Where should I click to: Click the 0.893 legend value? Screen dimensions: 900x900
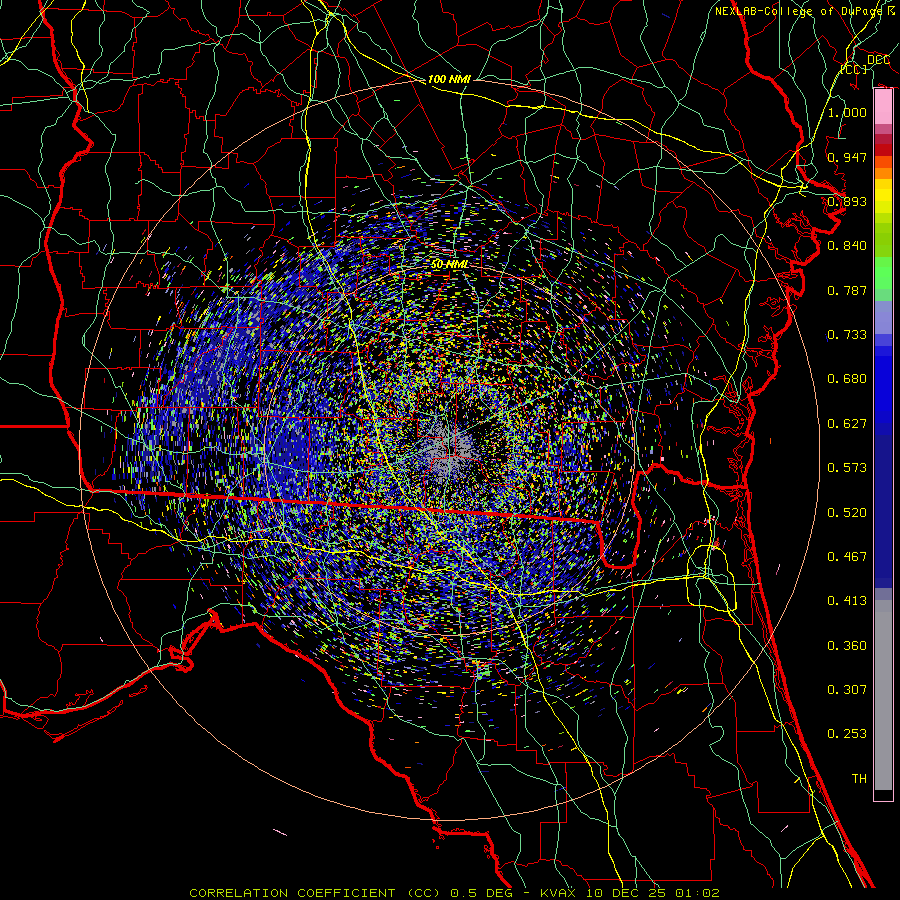847,201
